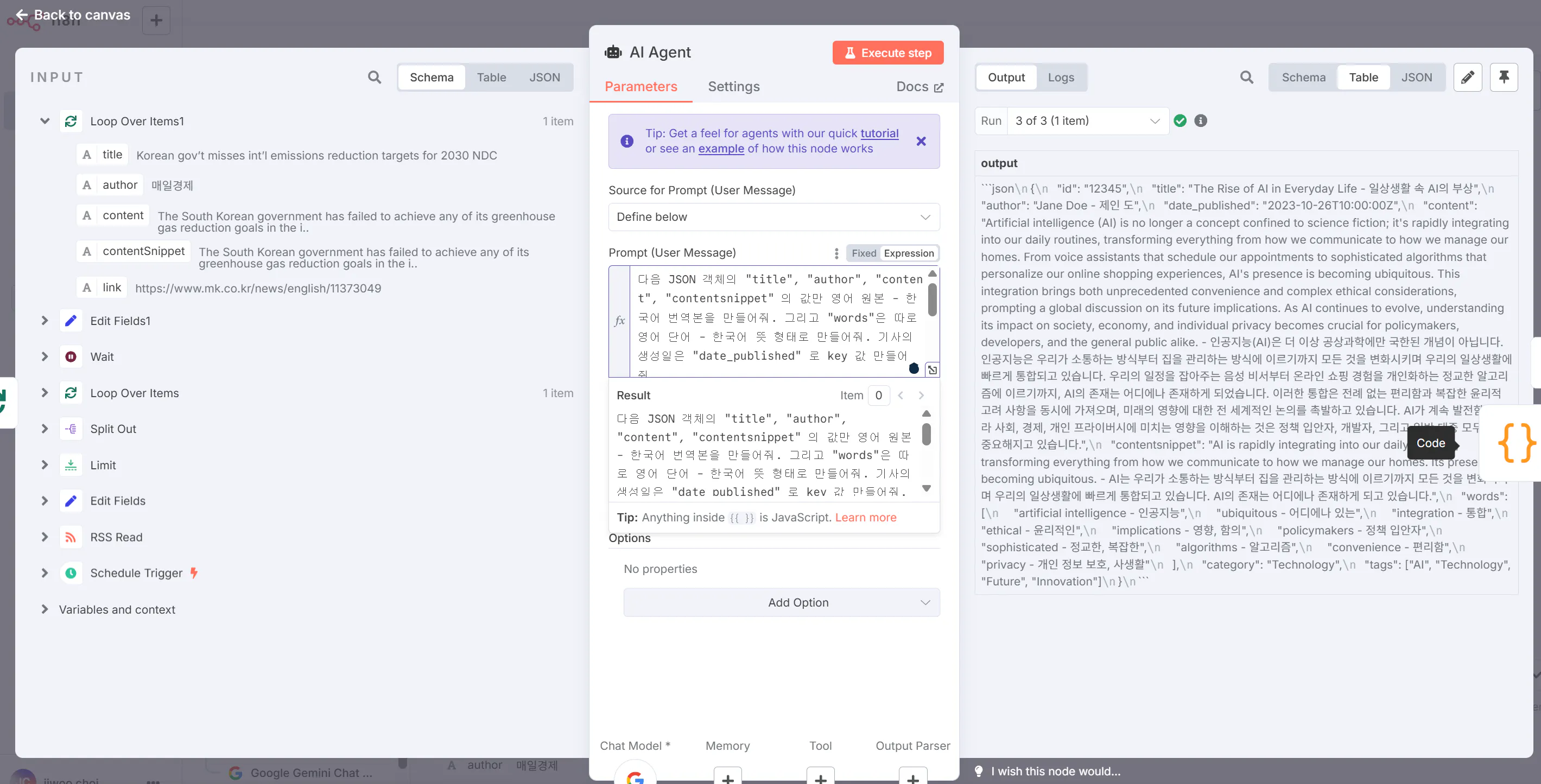Select Schema view in INPUT panel

pyautogui.click(x=432, y=77)
